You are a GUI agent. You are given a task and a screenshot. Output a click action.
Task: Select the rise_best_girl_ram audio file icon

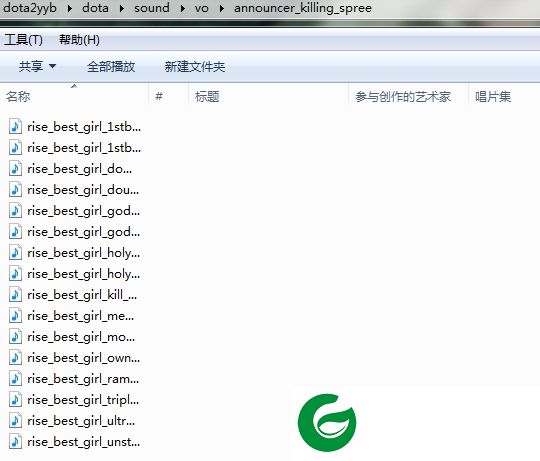tap(15, 379)
